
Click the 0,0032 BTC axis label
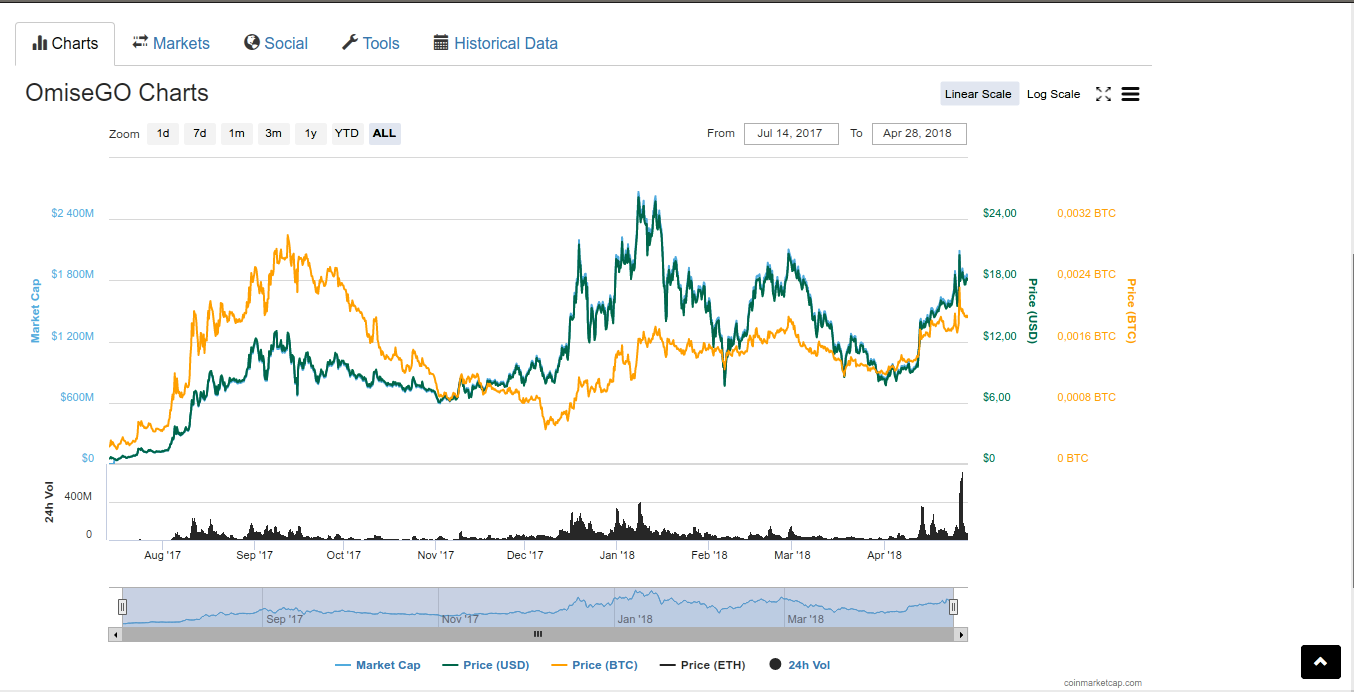click(x=1086, y=213)
